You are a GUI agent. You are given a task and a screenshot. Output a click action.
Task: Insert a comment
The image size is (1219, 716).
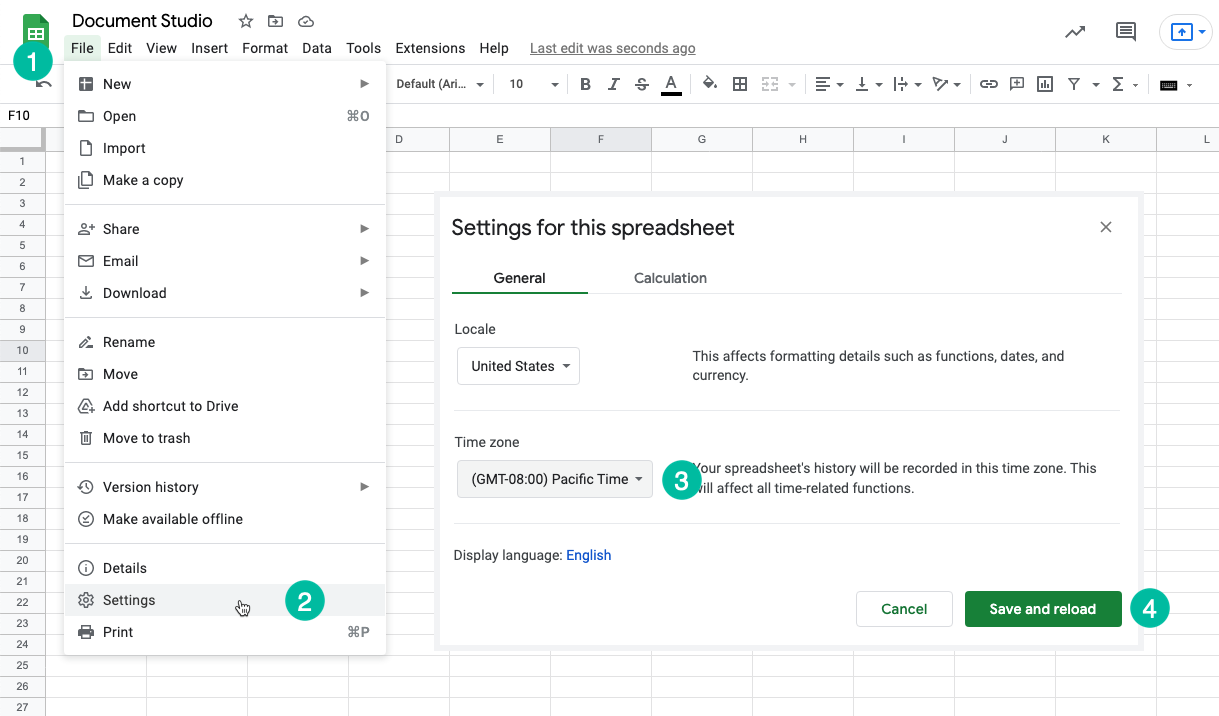1017,84
